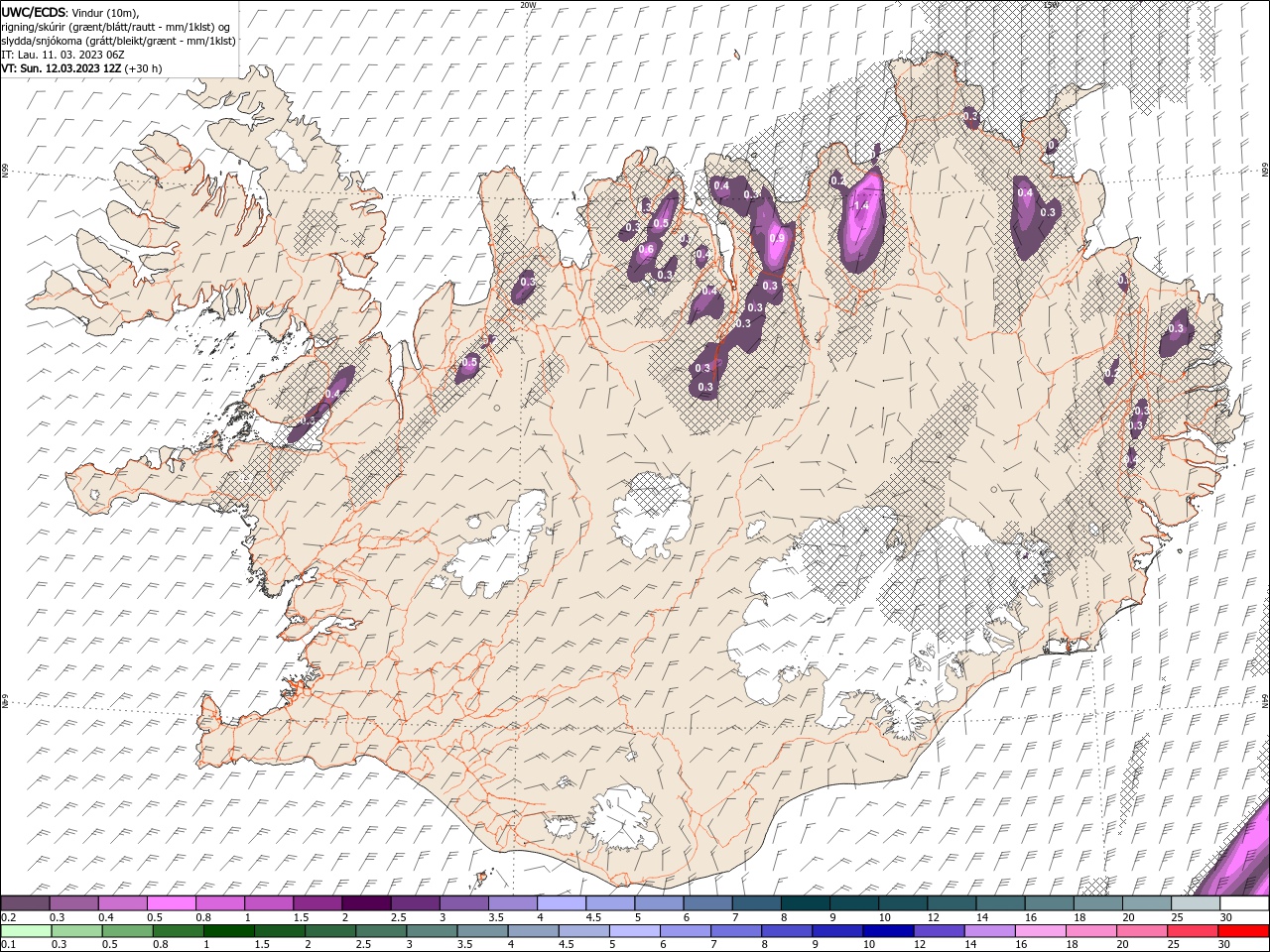
Task: Select the 25 mm light gray upper legend swatch
Action: pyautogui.click(x=1196, y=903)
